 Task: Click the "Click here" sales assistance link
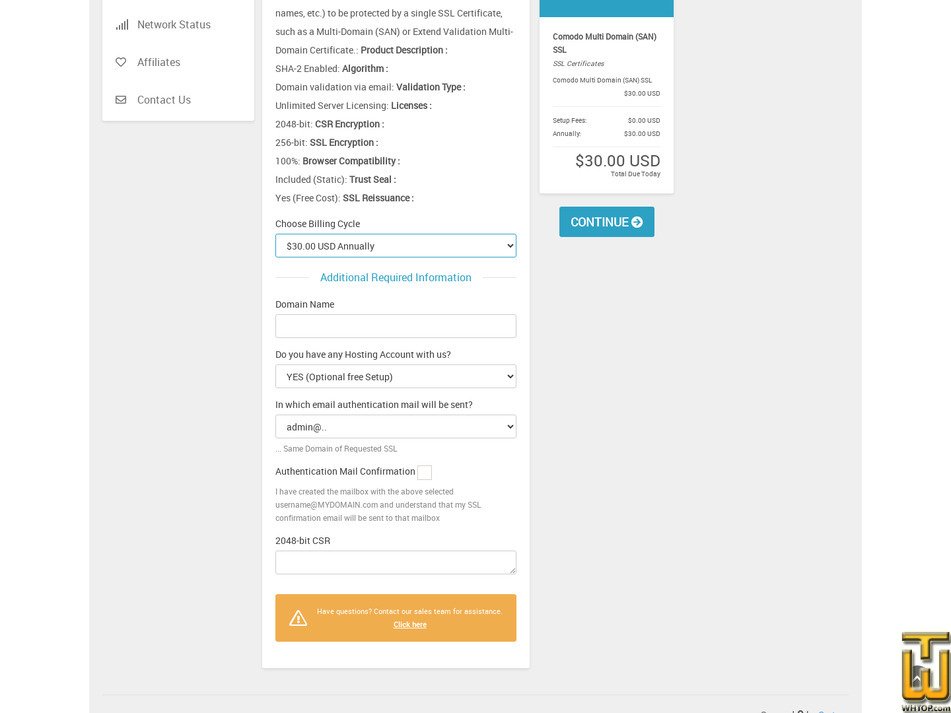click(x=409, y=624)
